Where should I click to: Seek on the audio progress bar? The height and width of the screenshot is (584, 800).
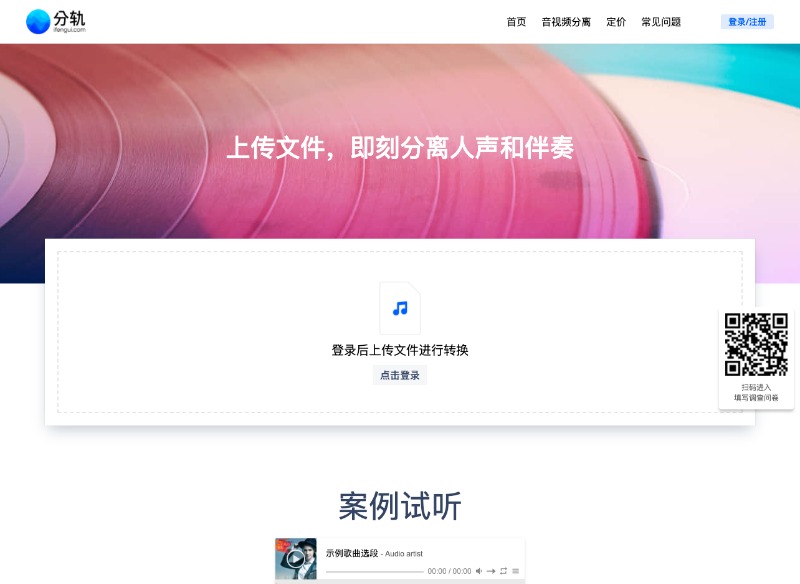pos(374,571)
